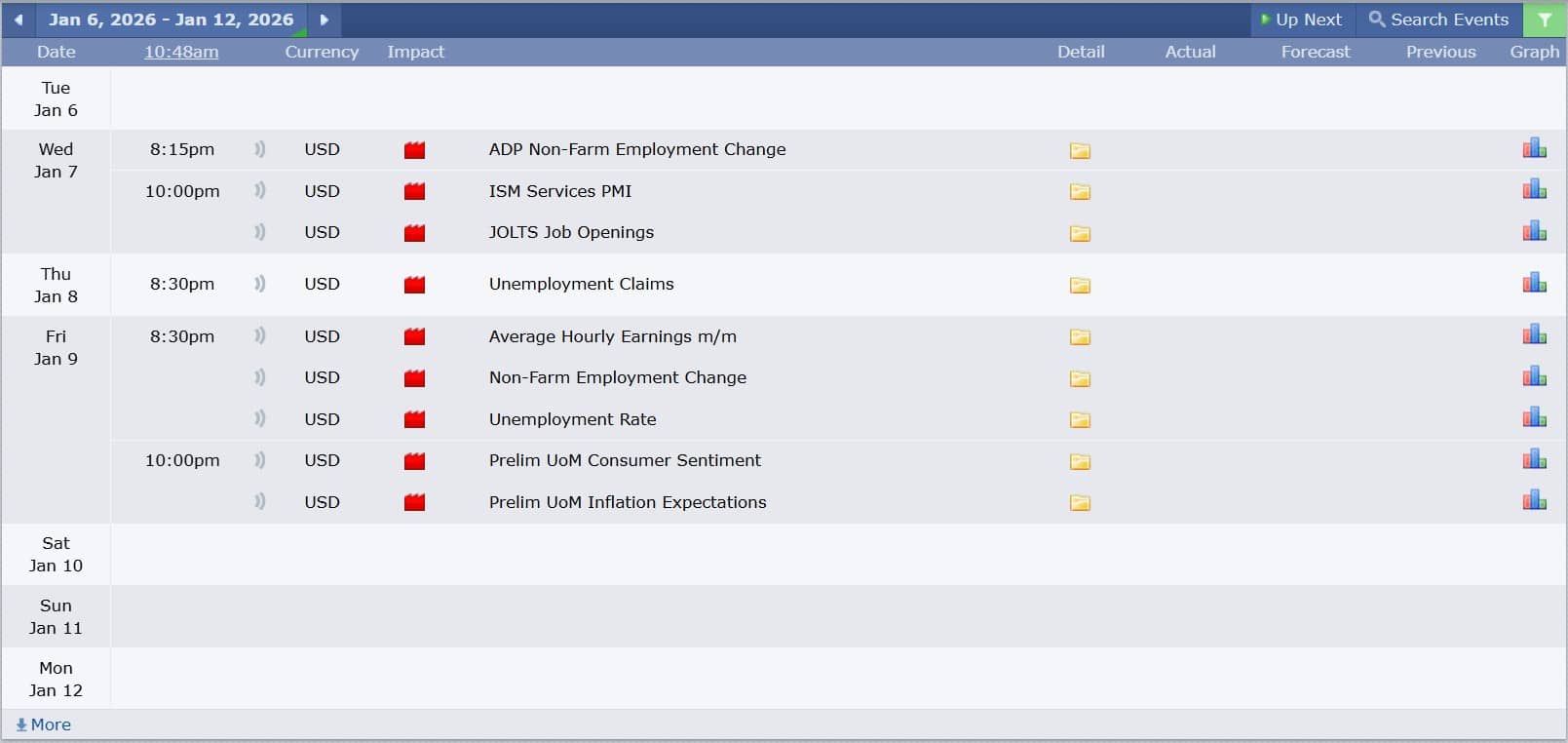Screen dimensions: 1568x743
Task: Toggle alert for Unemployment Claims event
Action: 259,284
